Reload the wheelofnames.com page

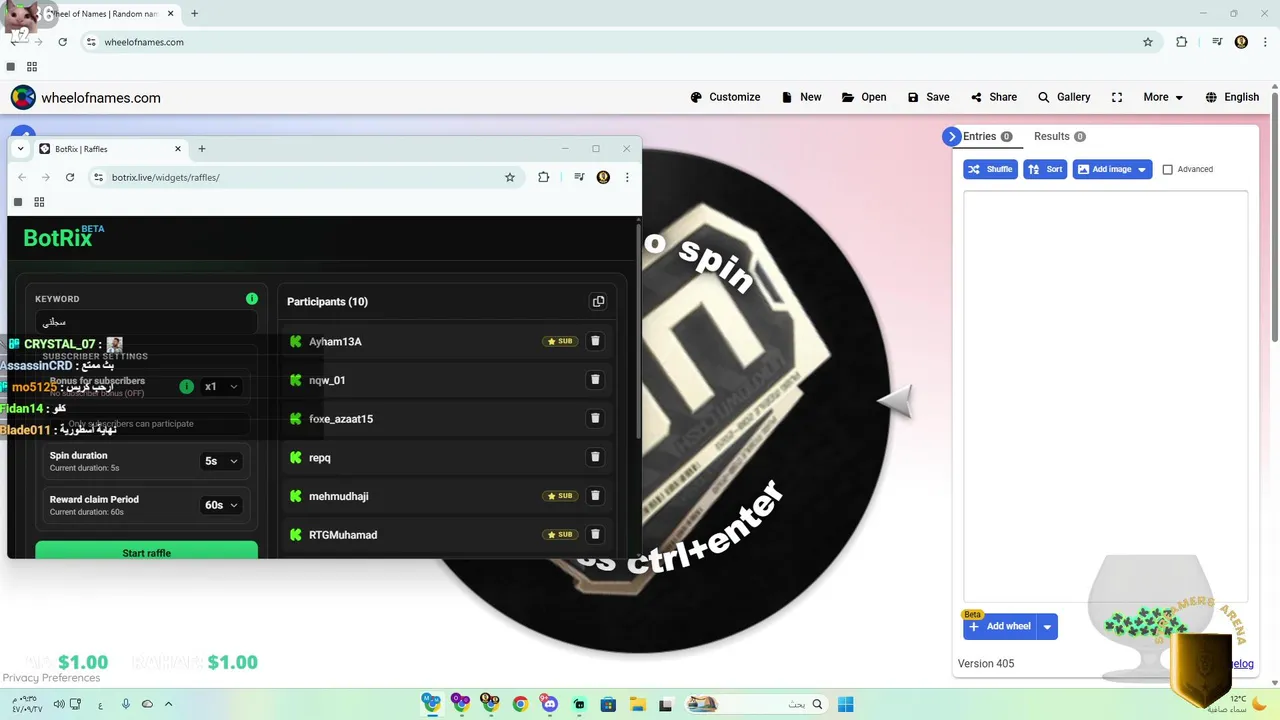tap(62, 42)
